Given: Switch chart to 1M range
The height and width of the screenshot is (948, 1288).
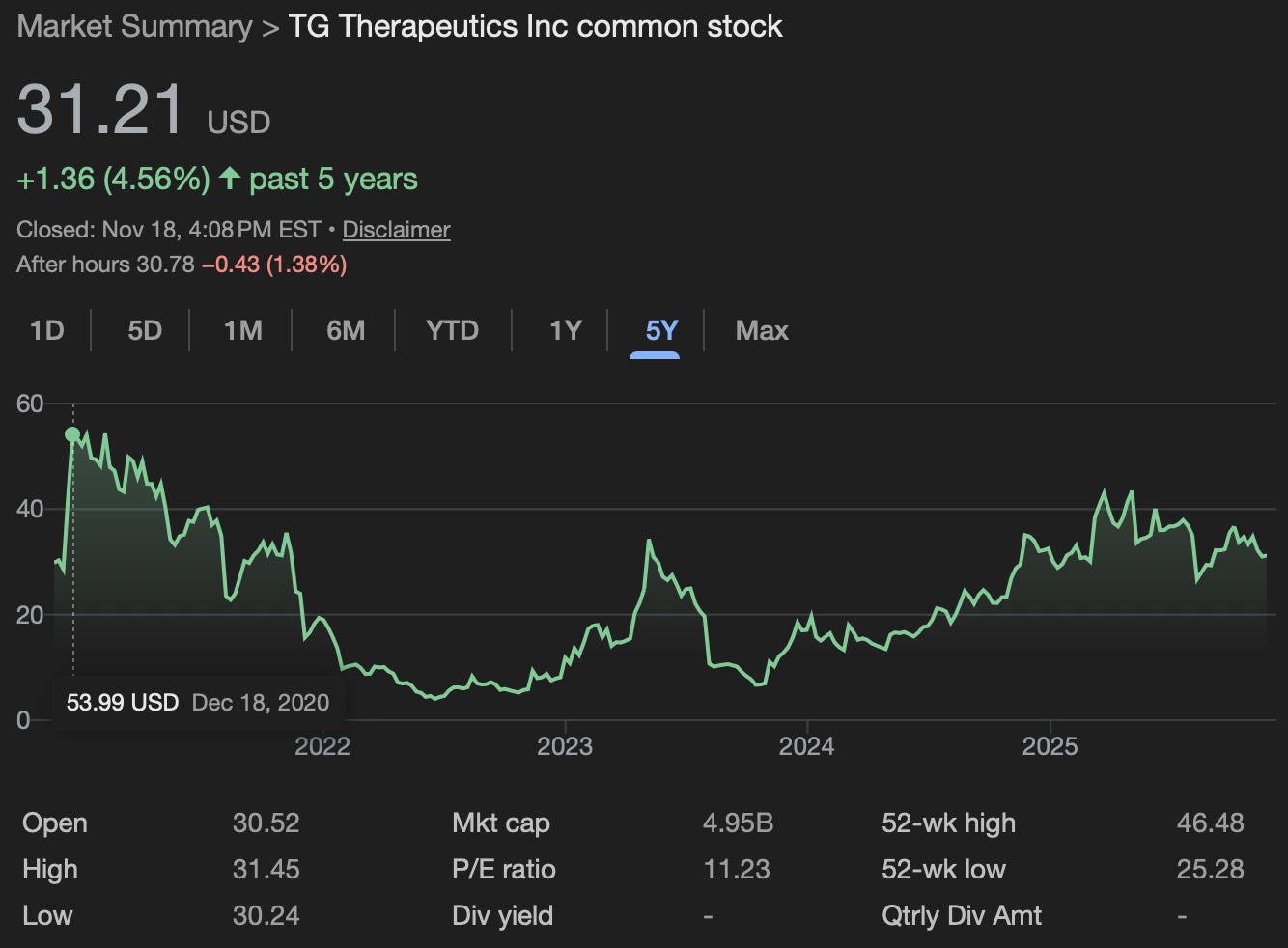Looking at the screenshot, I should click(x=243, y=331).
